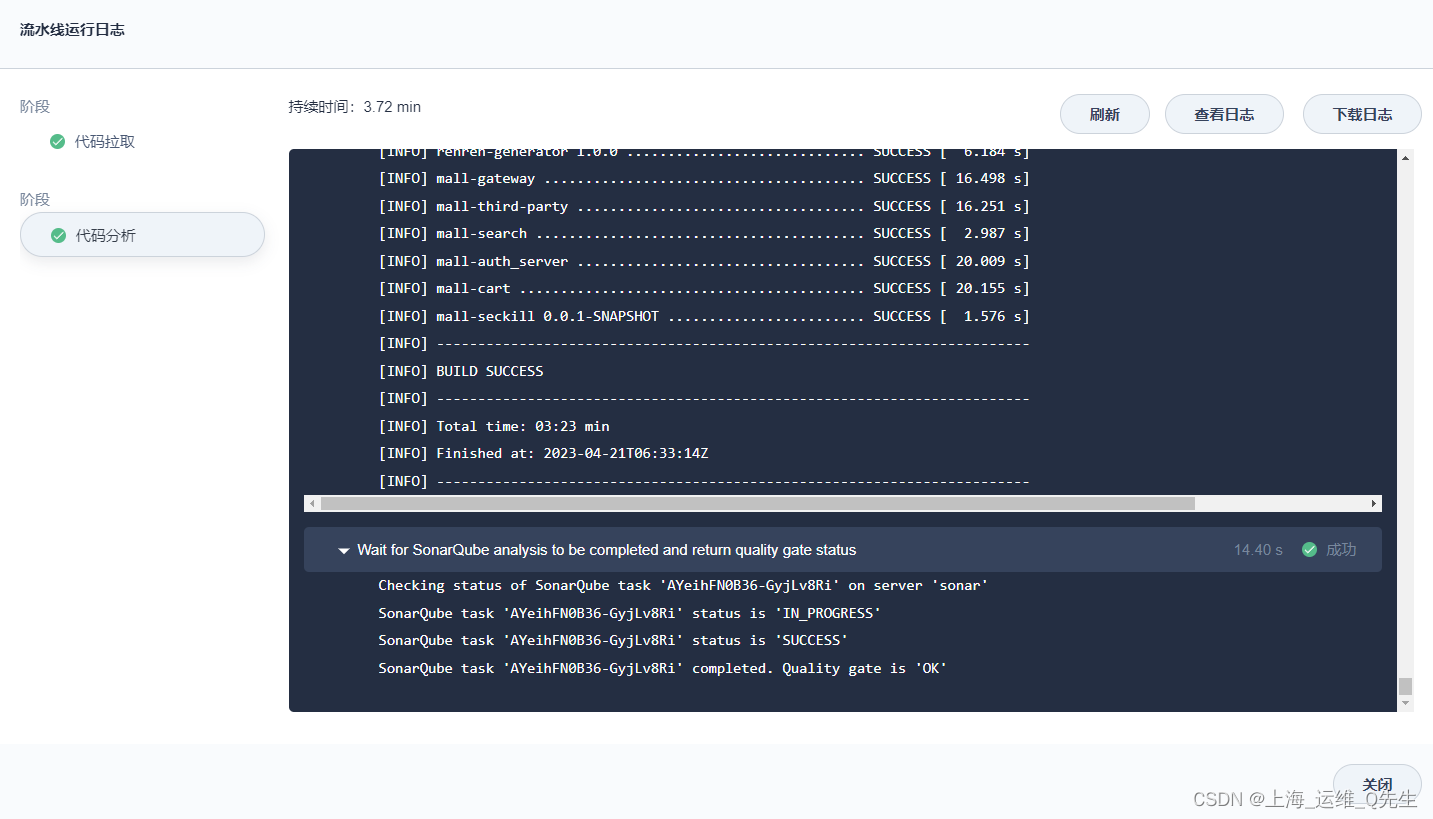1433x819 pixels.
Task: Click the horizontal scrollbar right arrow
Action: [1374, 504]
